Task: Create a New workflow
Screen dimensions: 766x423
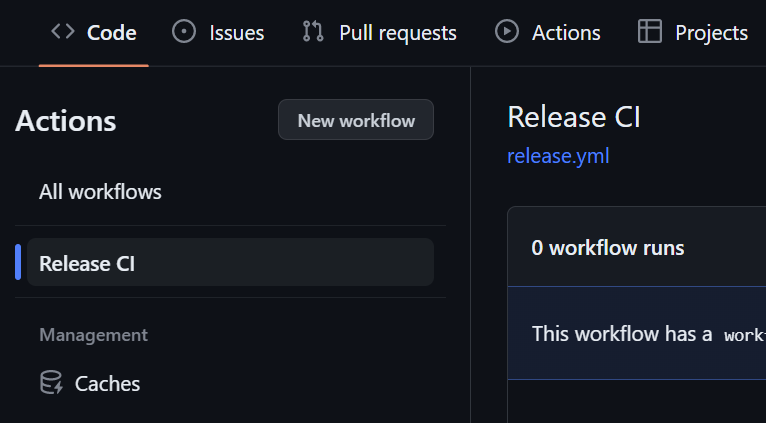Action: coord(356,120)
